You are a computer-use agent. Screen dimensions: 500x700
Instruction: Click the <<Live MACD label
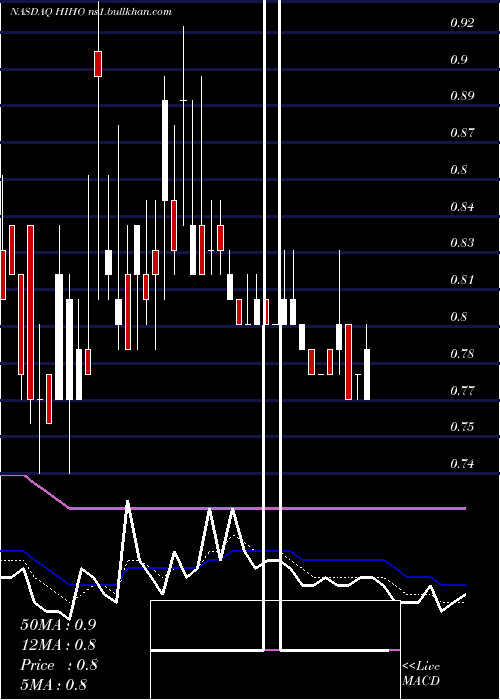tap(421, 674)
